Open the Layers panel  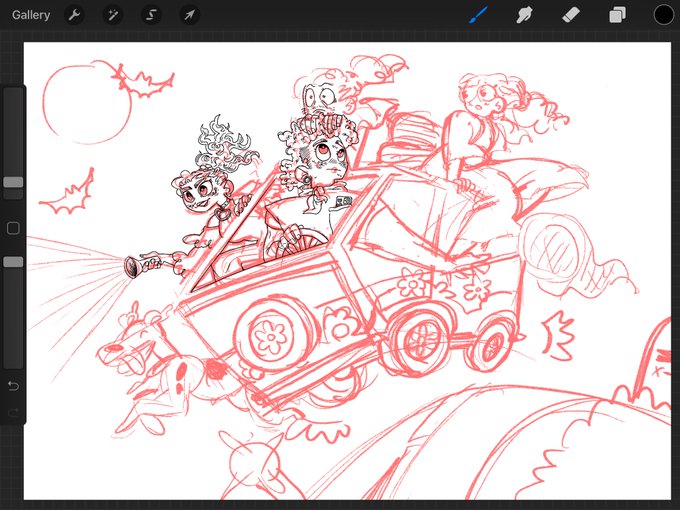point(617,15)
